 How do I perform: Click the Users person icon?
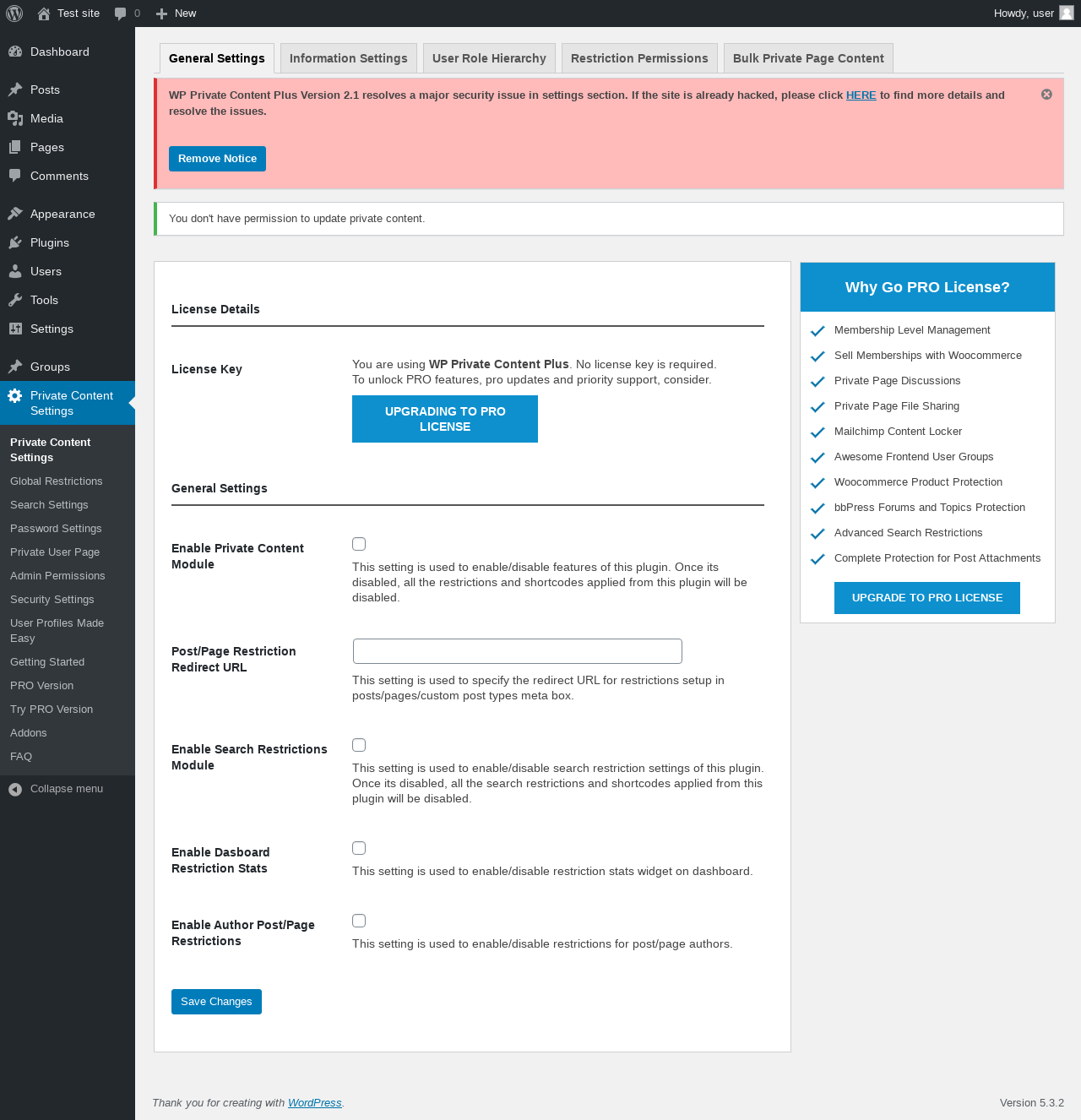[x=15, y=271]
